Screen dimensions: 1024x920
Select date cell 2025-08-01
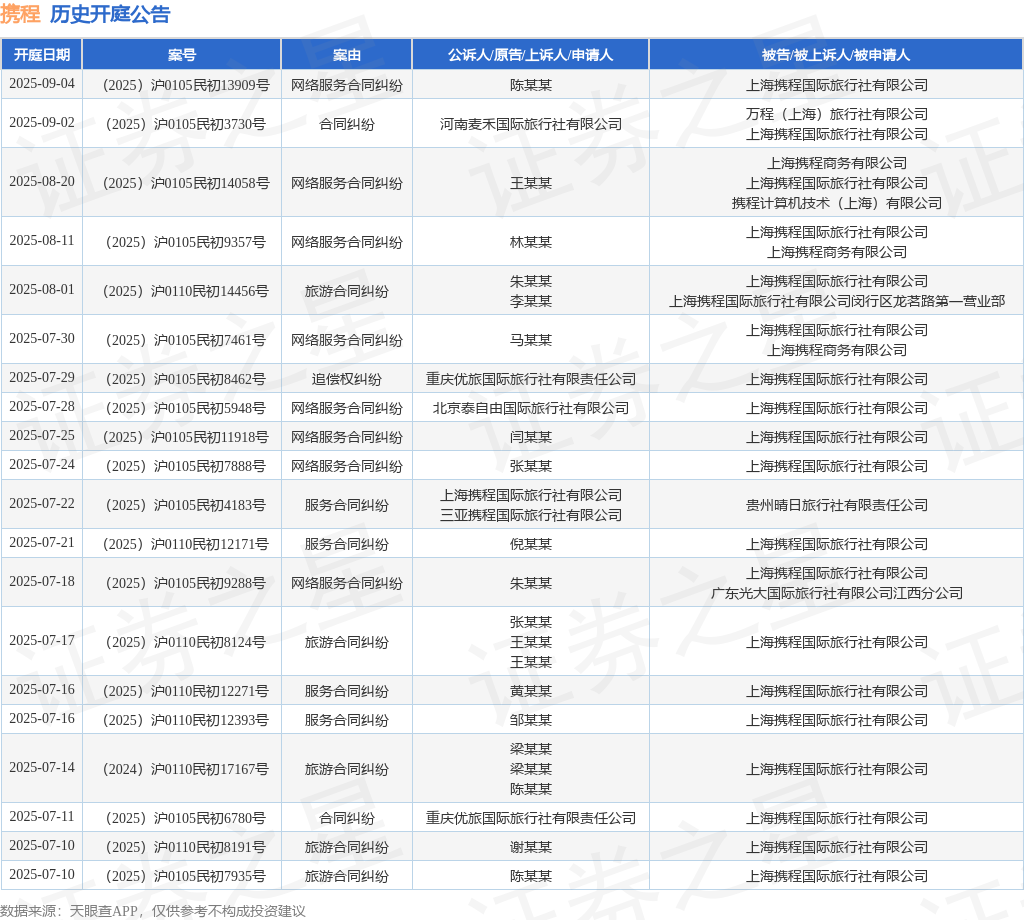pyautogui.click(x=42, y=289)
